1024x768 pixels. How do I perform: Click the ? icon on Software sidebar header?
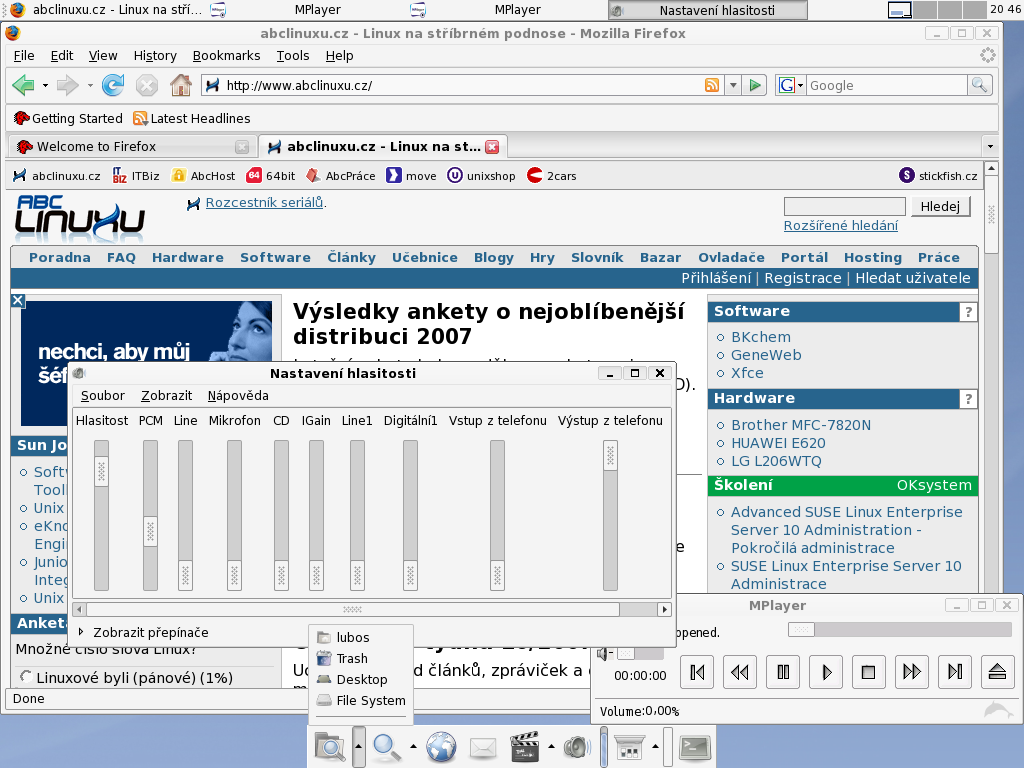point(968,312)
